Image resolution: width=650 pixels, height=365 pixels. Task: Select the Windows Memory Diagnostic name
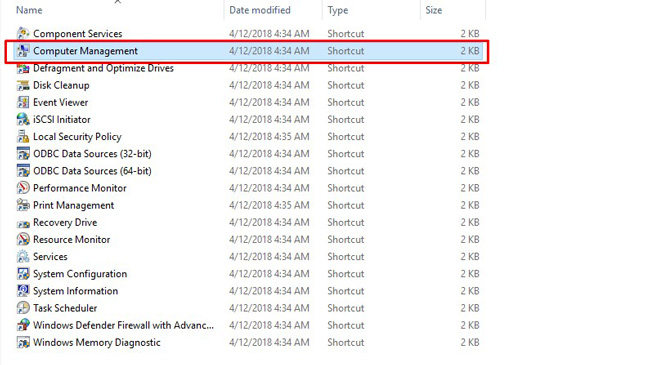pos(97,342)
